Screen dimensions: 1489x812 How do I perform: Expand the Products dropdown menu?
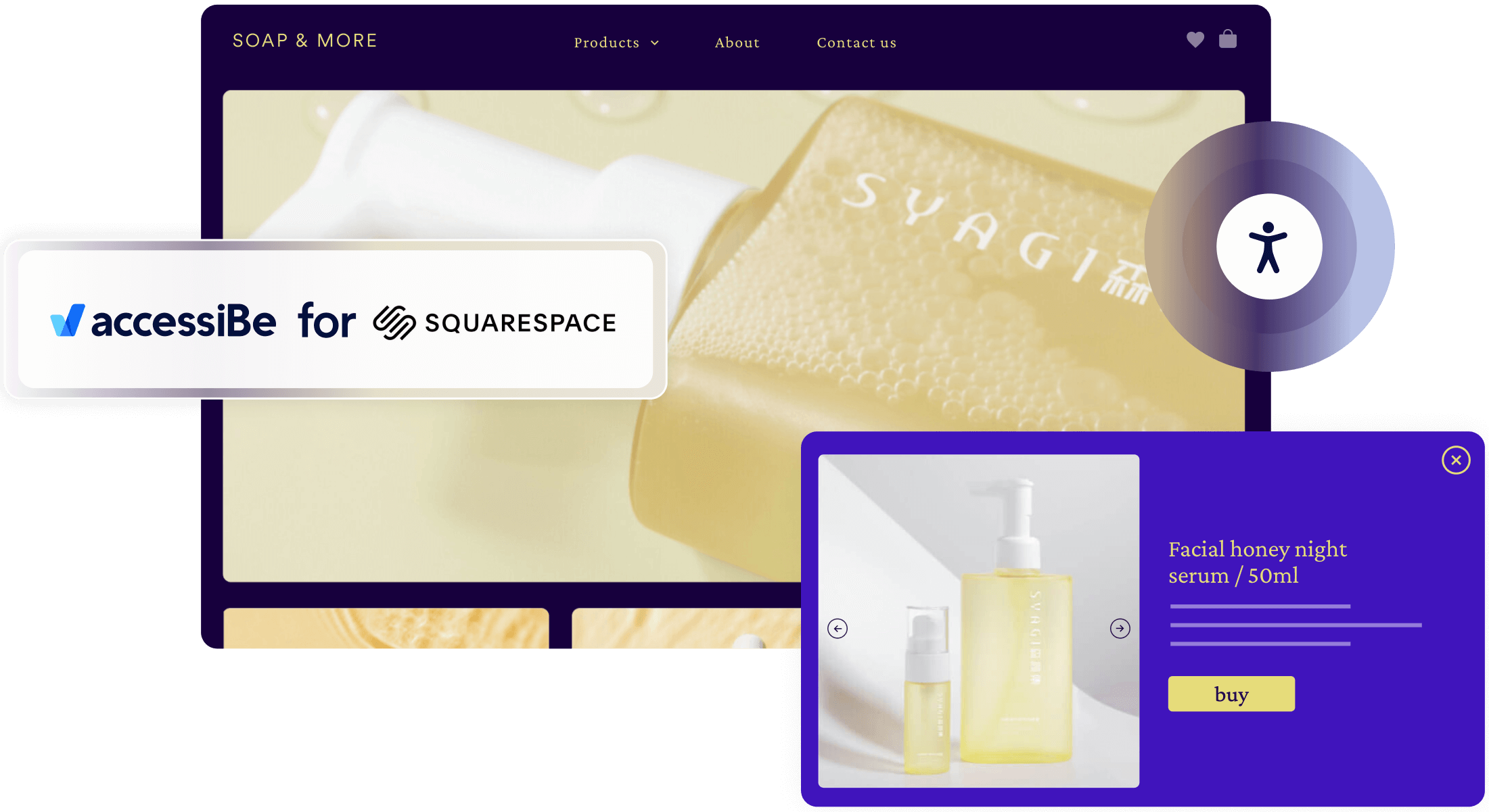(616, 42)
